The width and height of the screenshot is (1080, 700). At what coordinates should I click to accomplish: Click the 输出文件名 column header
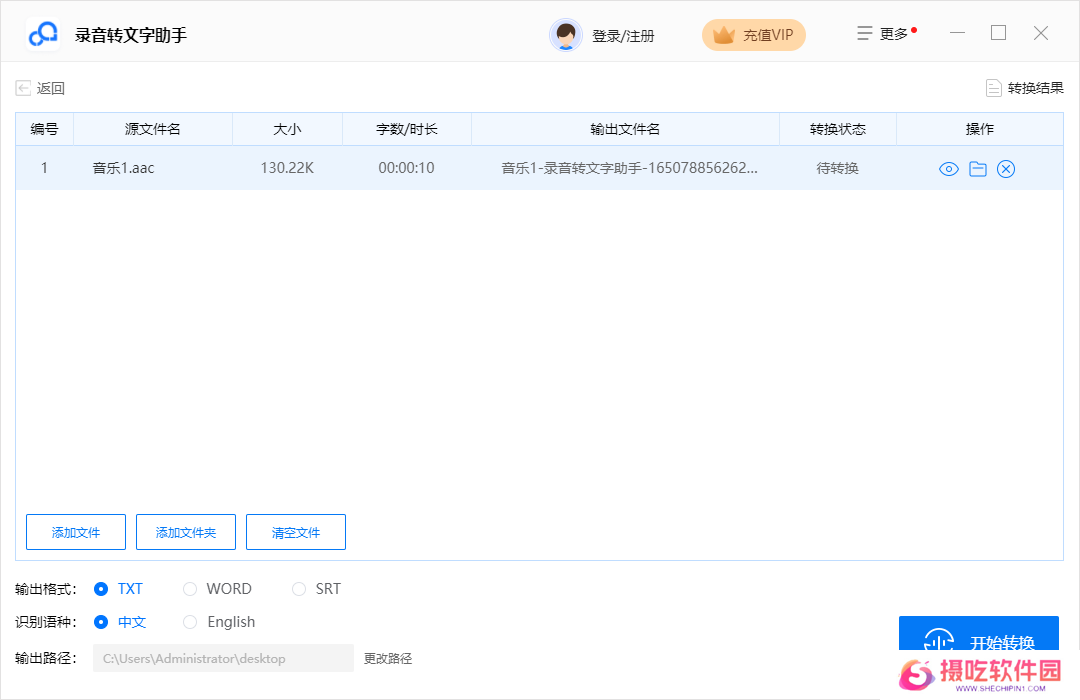tap(625, 129)
